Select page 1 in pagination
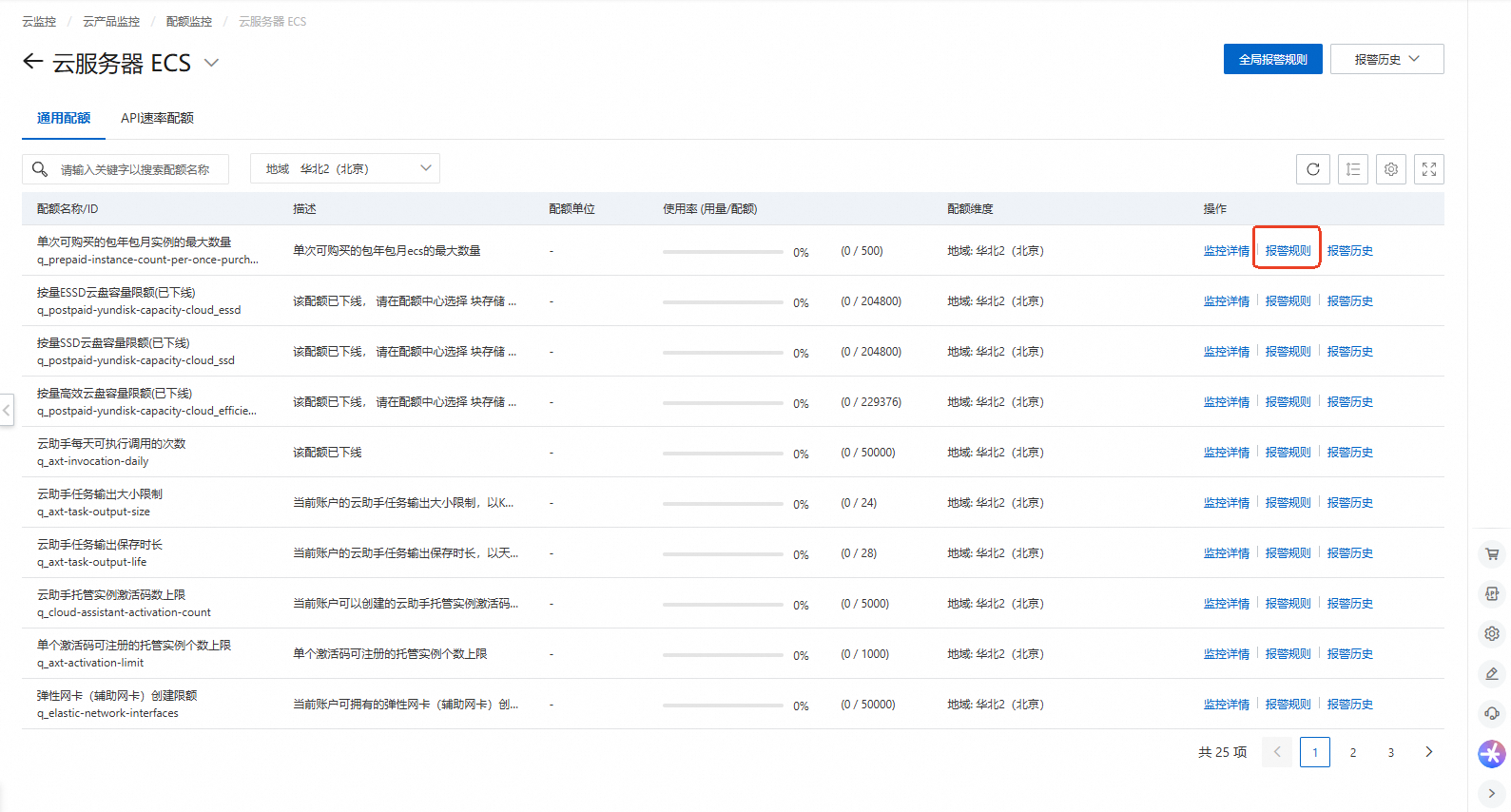1511x812 pixels. (1315, 752)
